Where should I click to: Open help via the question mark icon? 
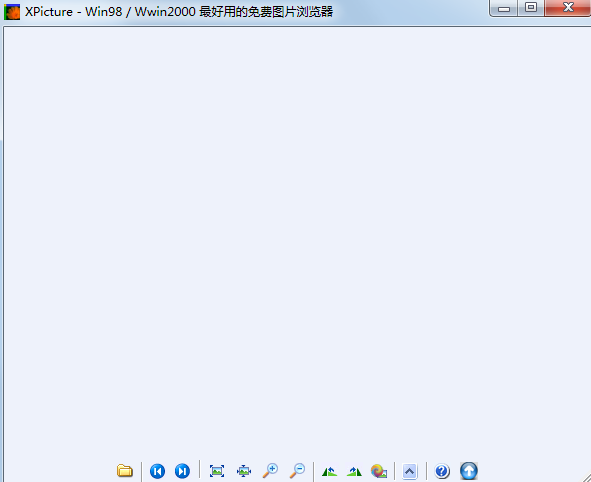coord(442,471)
